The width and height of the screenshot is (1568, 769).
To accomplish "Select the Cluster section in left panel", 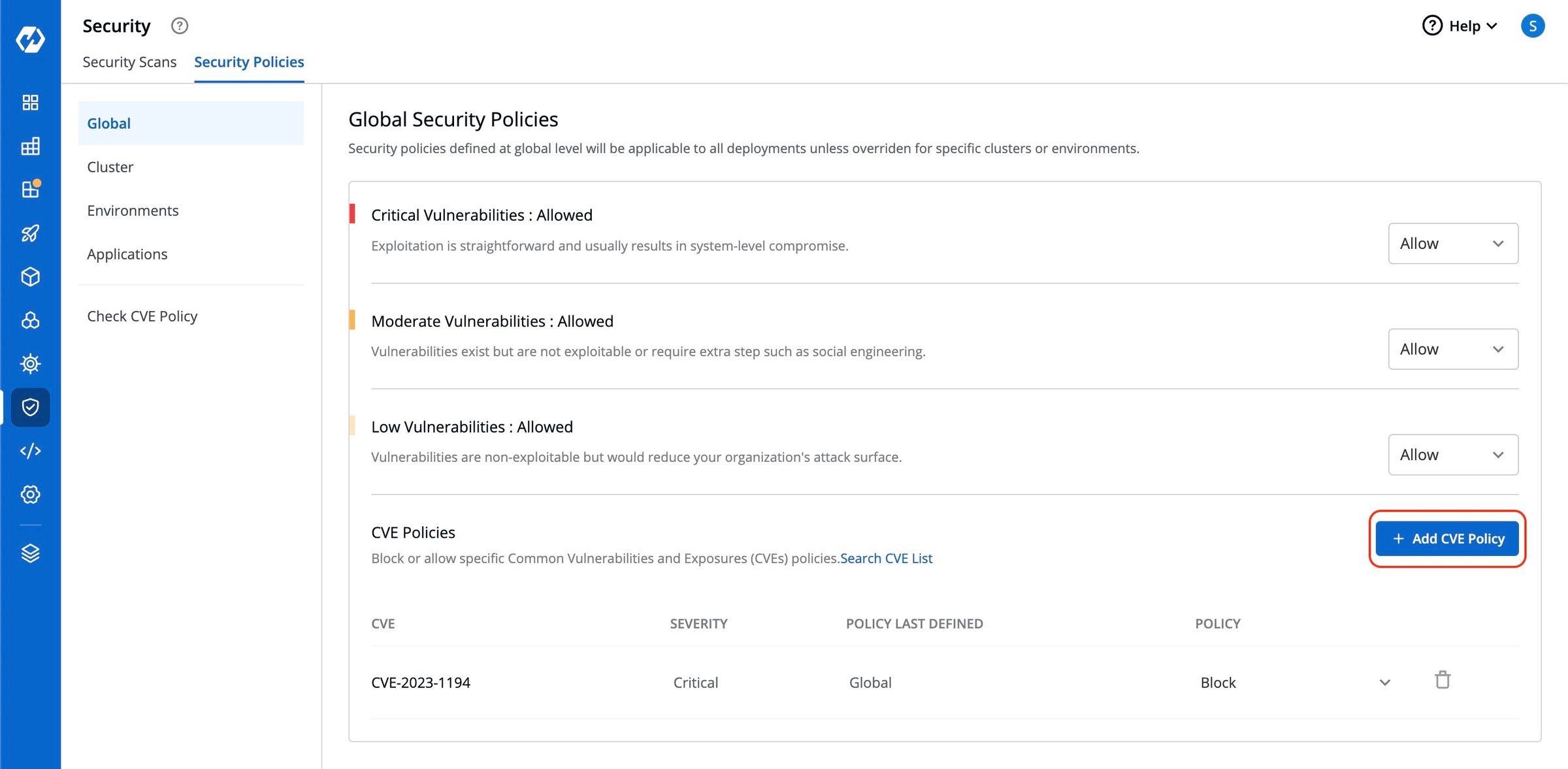I will (x=110, y=167).
